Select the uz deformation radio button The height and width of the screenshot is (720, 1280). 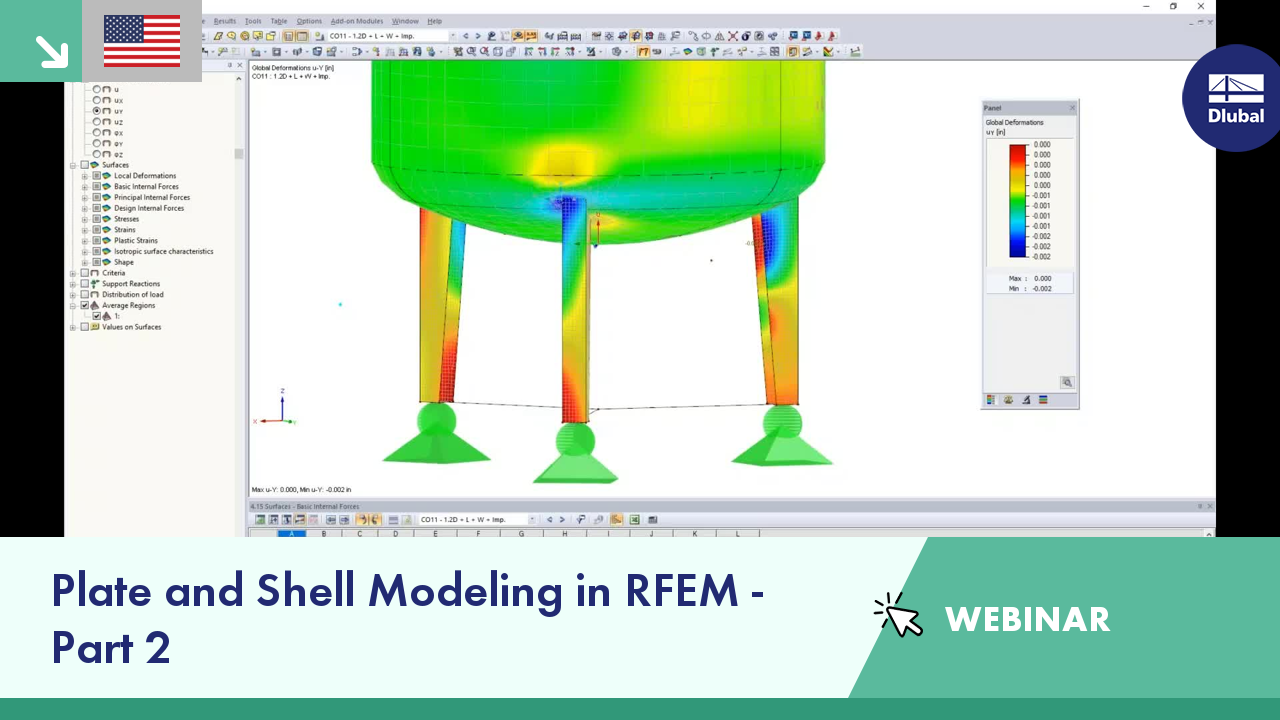(x=97, y=122)
